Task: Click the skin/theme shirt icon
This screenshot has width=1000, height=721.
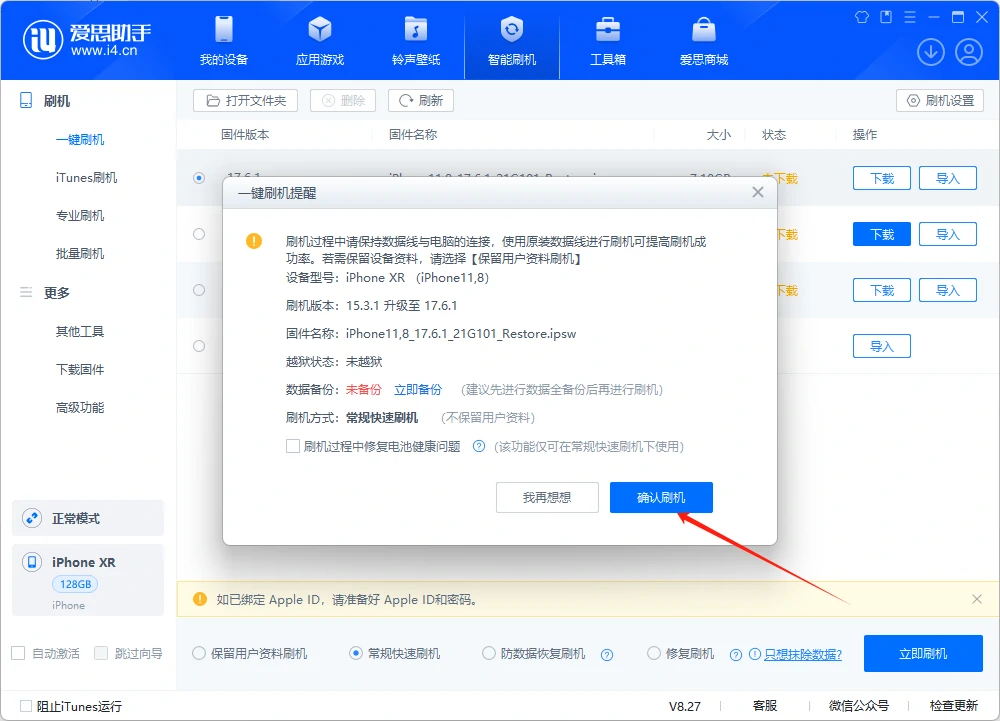Action: click(x=862, y=17)
